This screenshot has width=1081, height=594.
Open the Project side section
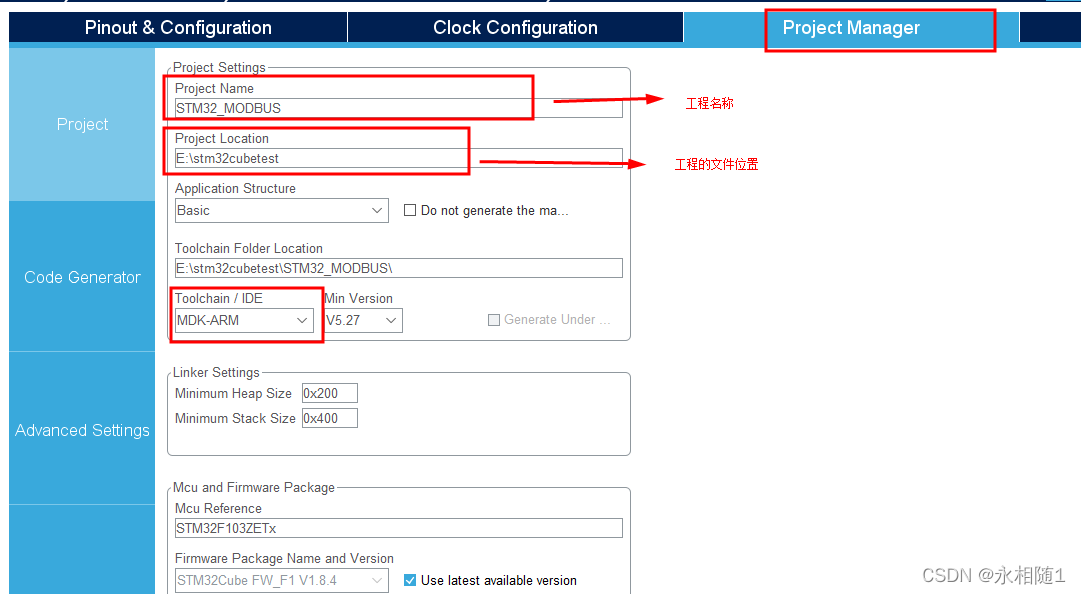82,124
